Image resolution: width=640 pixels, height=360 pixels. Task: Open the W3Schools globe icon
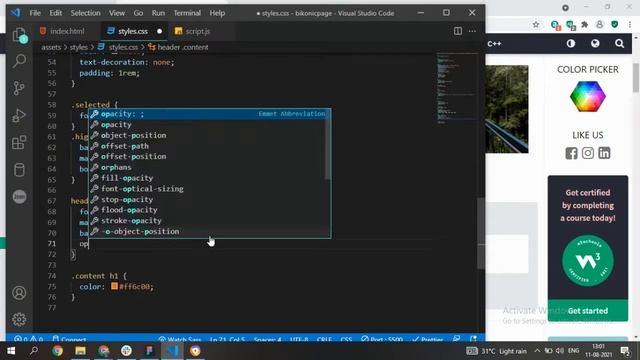[x=595, y=43]
